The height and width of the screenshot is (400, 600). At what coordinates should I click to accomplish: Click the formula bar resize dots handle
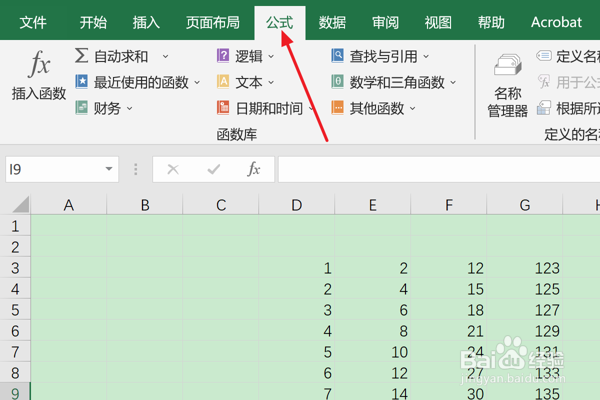click(x=135, y=169)
